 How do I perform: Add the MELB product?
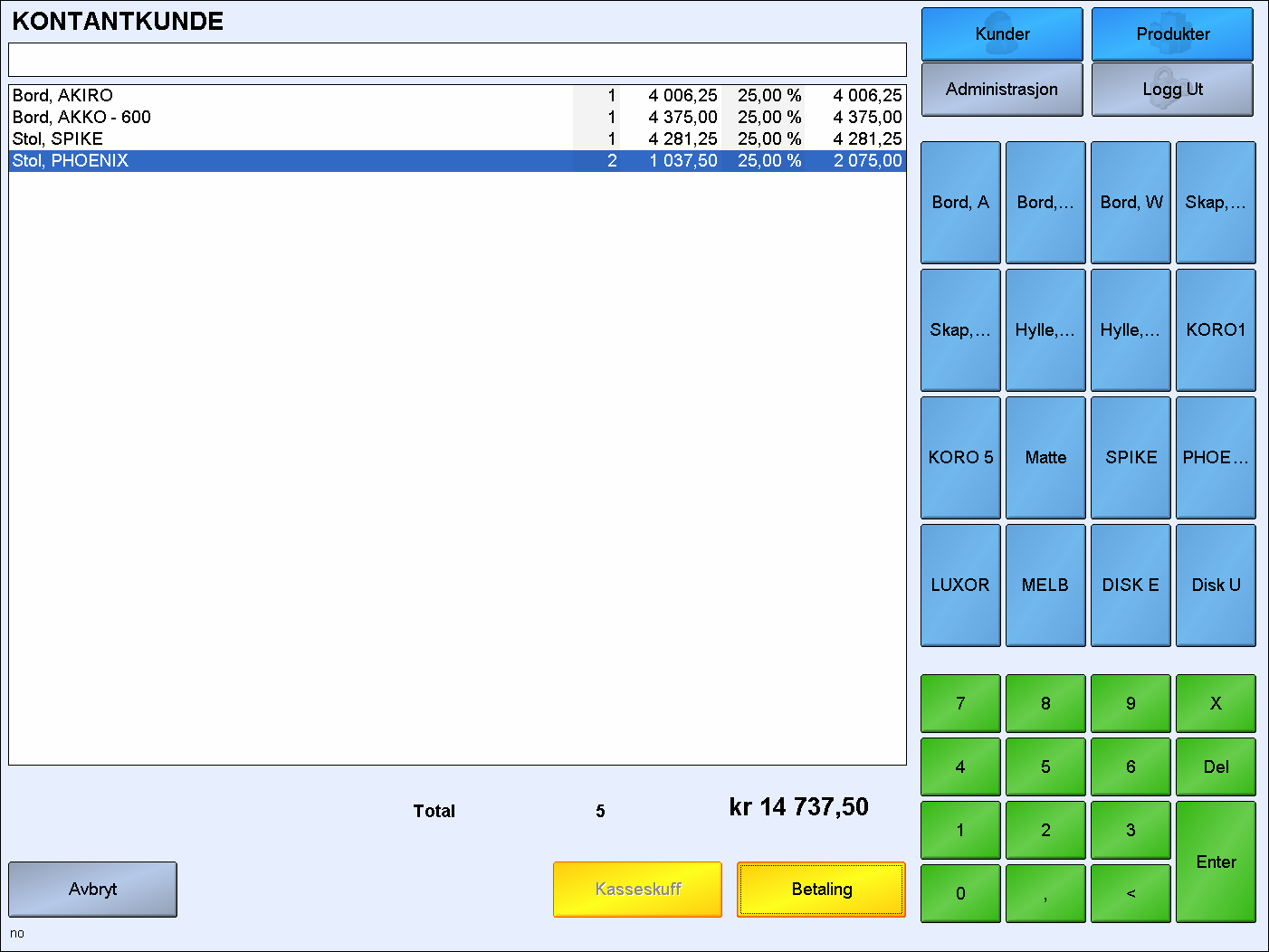tap(1045, 585)
